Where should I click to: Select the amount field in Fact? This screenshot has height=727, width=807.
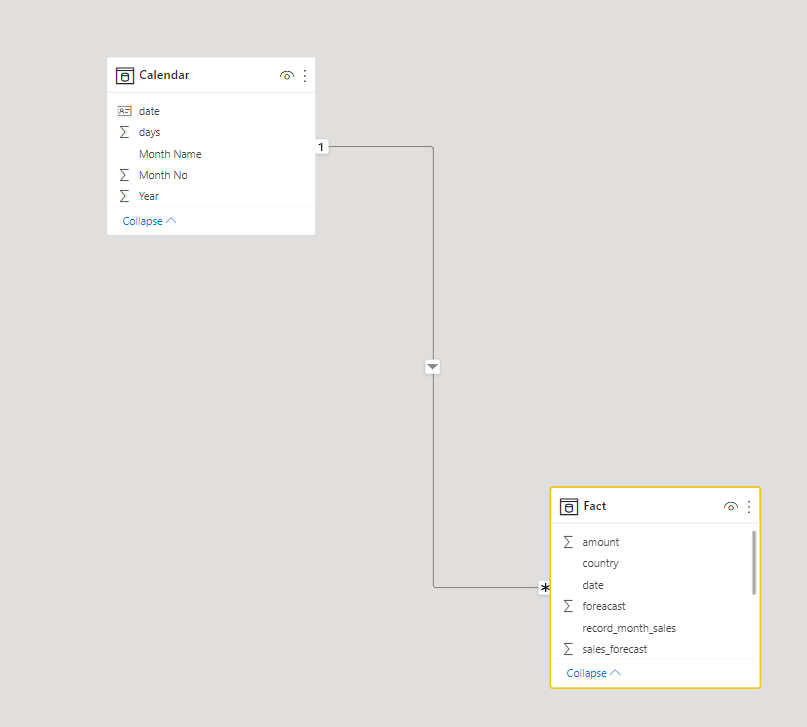[x=651, y=542]
